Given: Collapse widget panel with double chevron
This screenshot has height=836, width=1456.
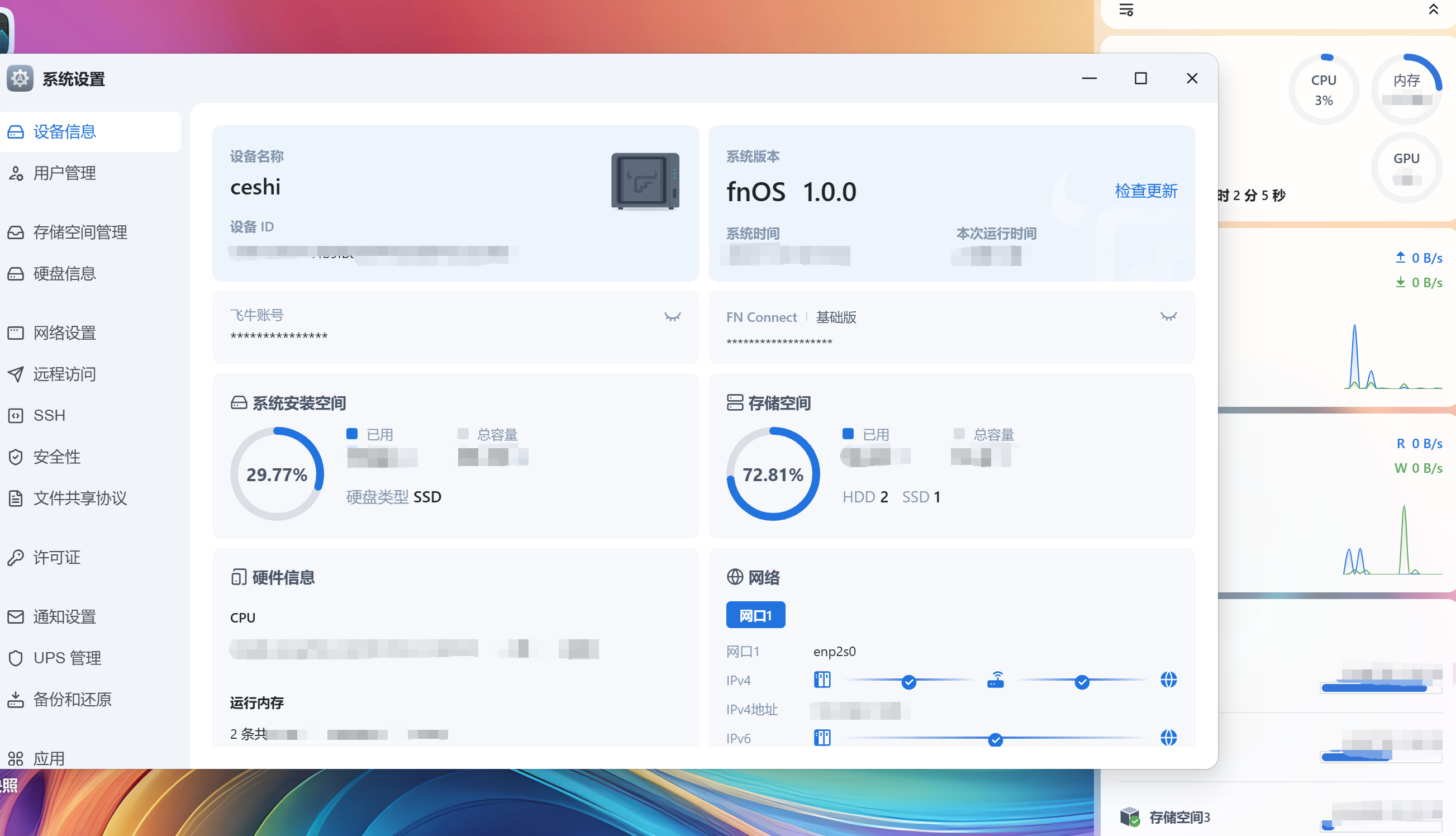Looking at the screenshot, I should 1433,9.
